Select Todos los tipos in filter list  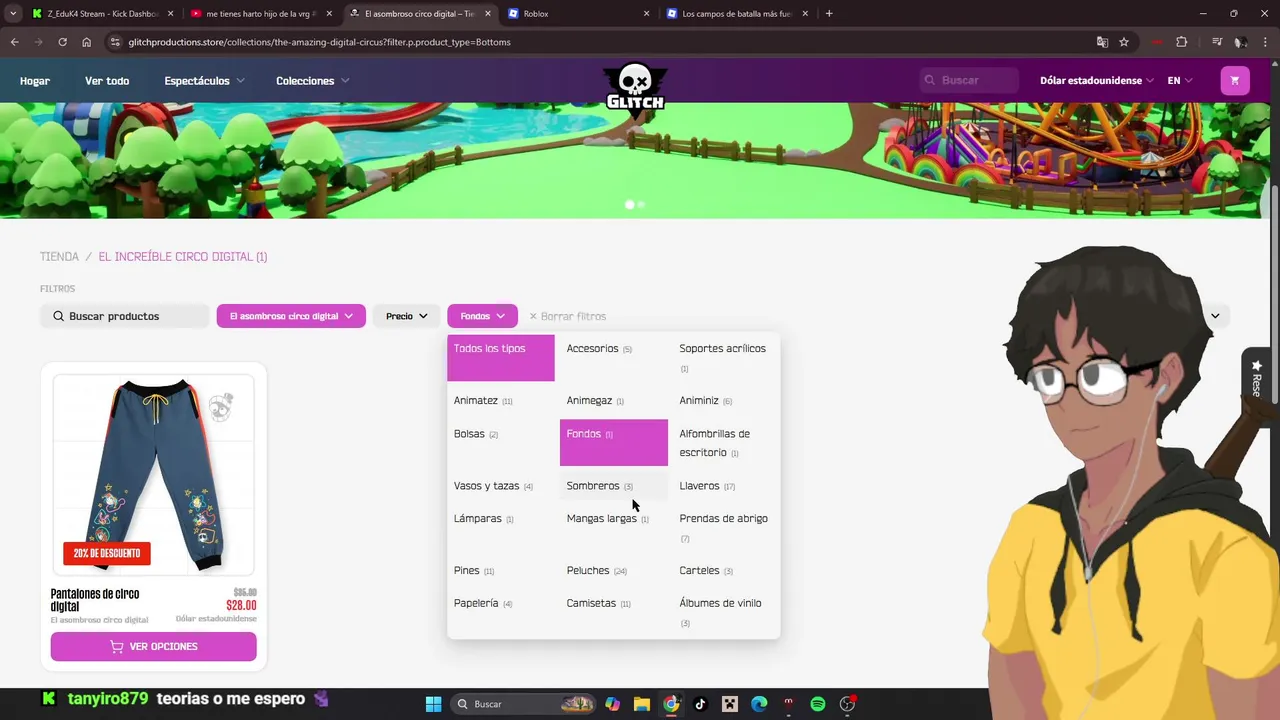[x=500, y=358]
